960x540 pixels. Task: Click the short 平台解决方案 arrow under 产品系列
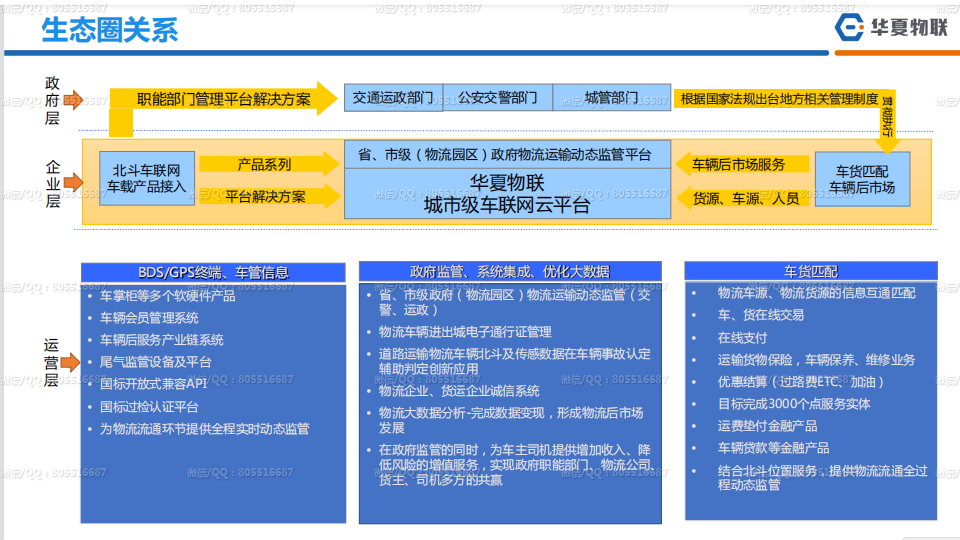[269, 197]
